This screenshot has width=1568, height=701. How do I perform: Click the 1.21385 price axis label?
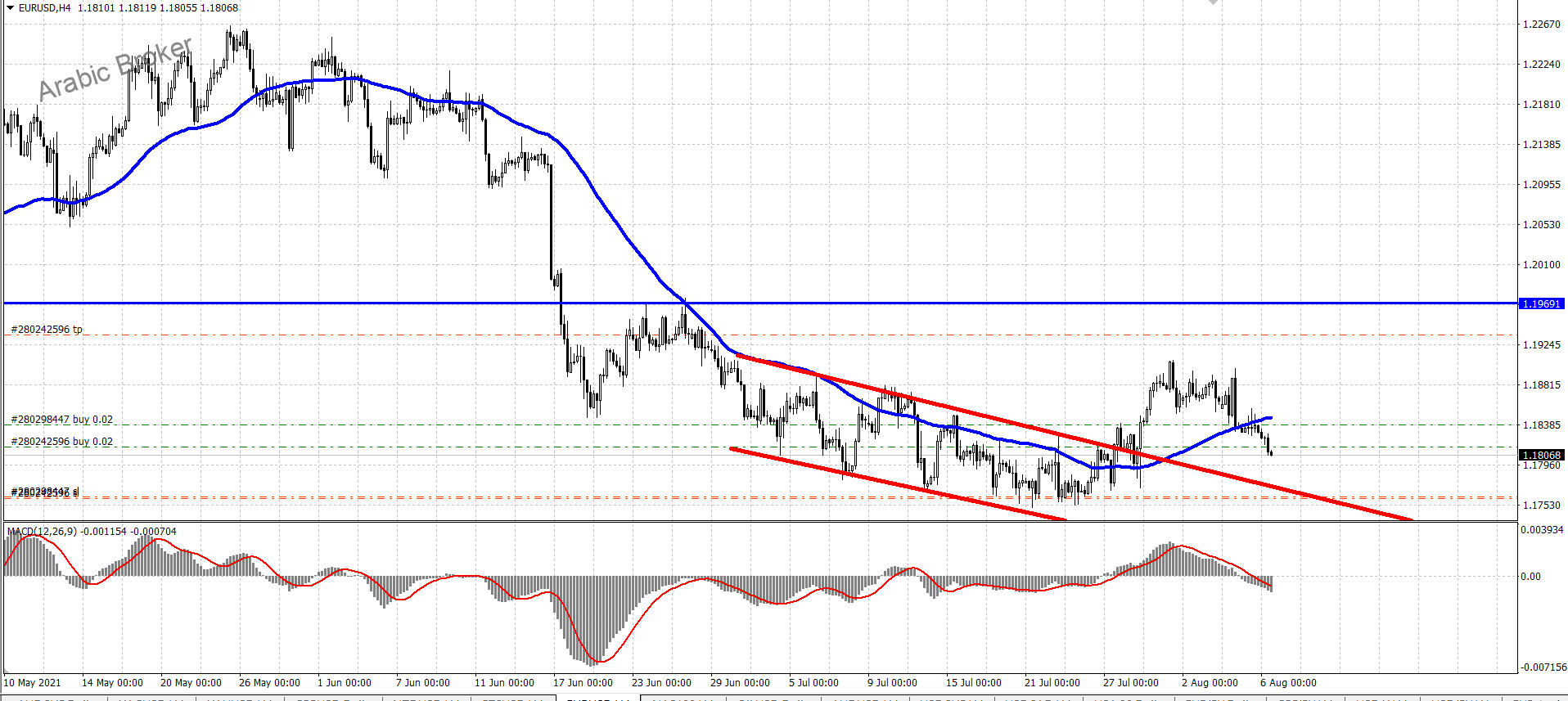(1541, 145)
